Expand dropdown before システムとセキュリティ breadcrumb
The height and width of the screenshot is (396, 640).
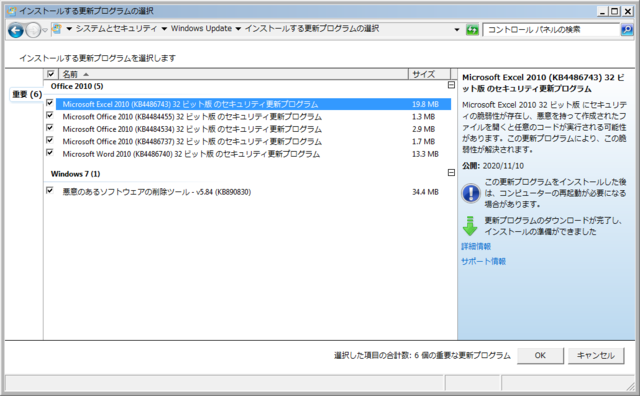[69, 29]
